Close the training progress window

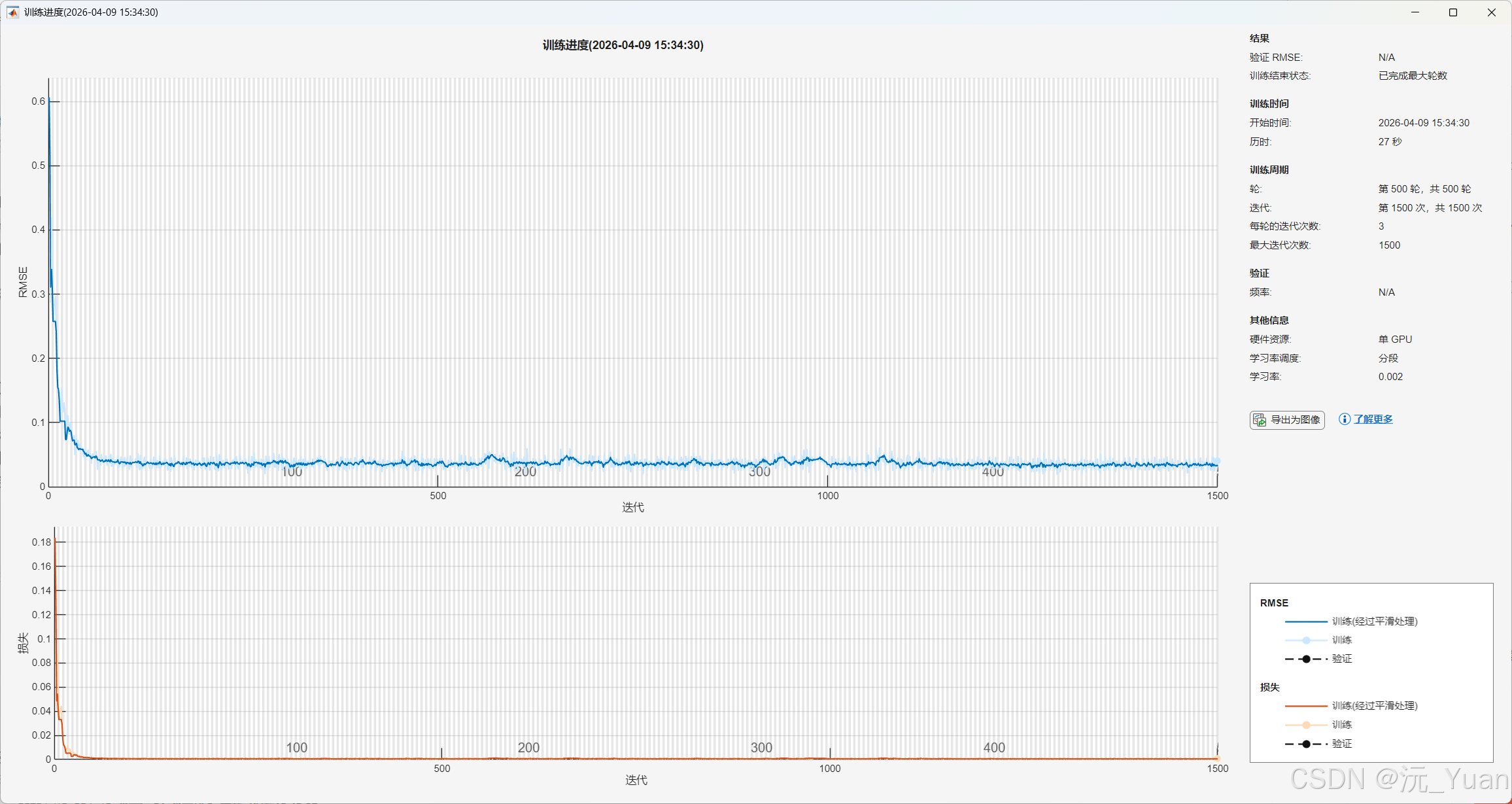pos(1491,12)
